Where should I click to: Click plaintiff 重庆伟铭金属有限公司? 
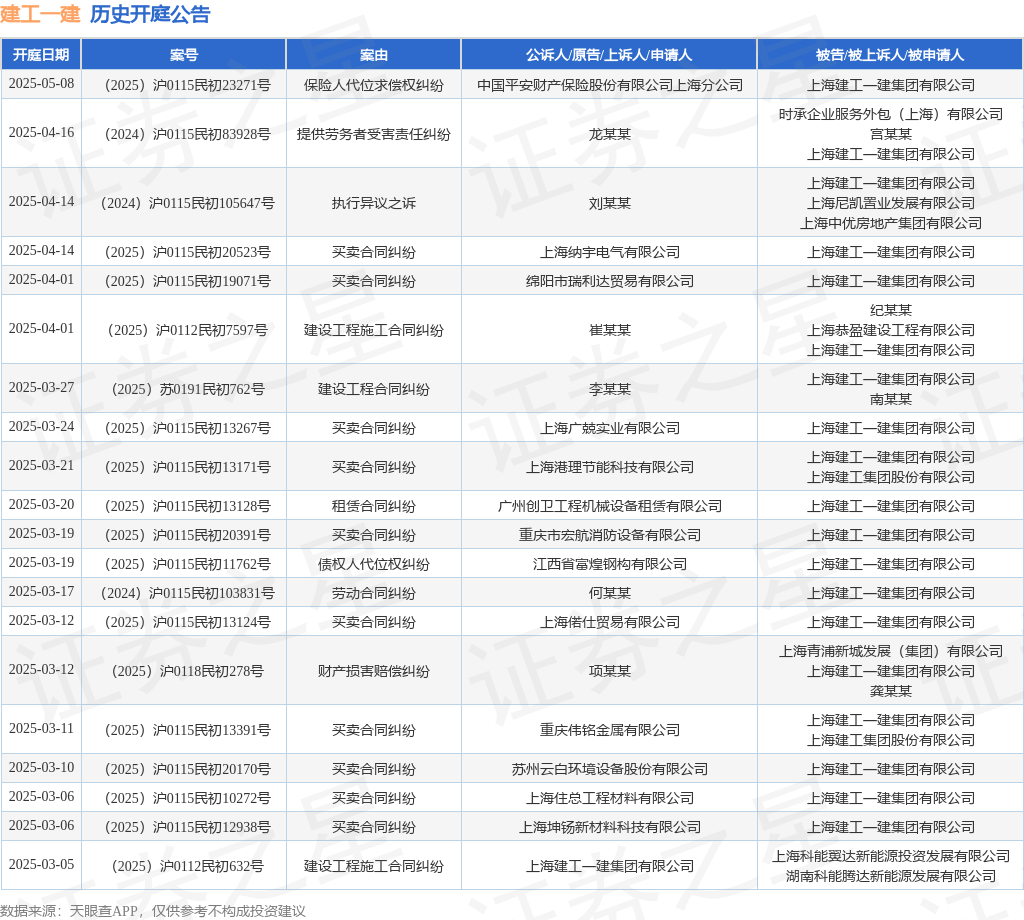[x=609, y=730]
